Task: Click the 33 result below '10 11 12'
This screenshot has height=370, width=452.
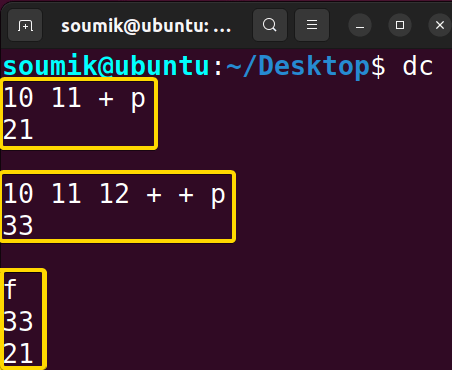Action: 18,226
